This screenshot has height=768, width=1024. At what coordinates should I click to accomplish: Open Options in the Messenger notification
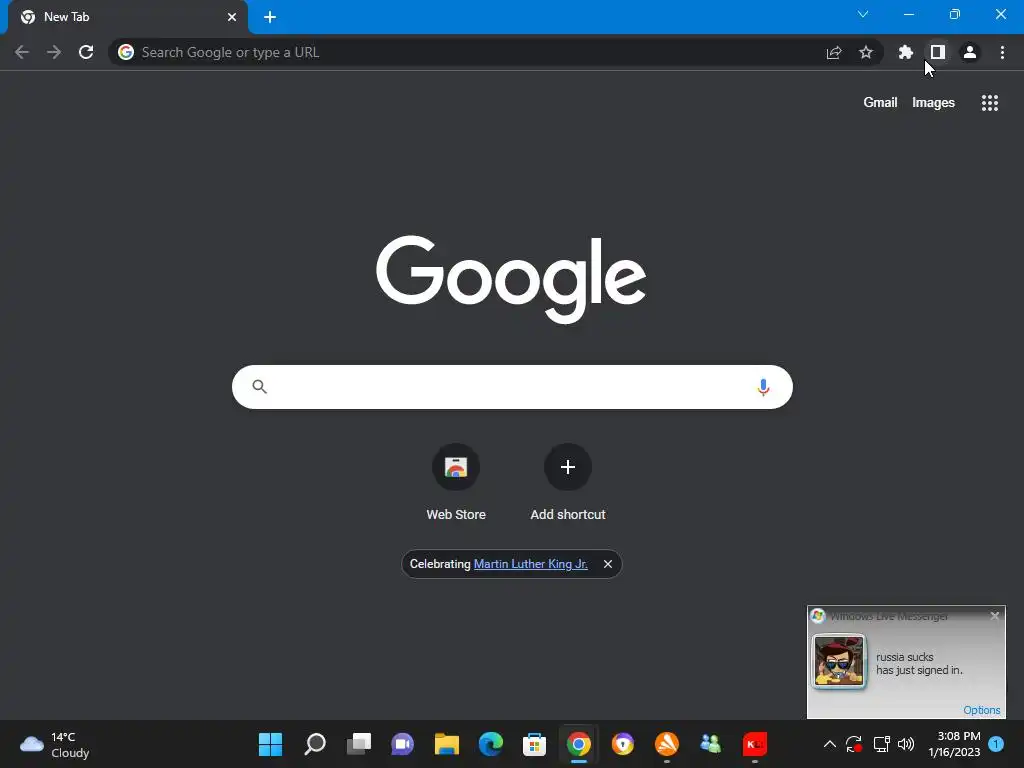(982, 710)
